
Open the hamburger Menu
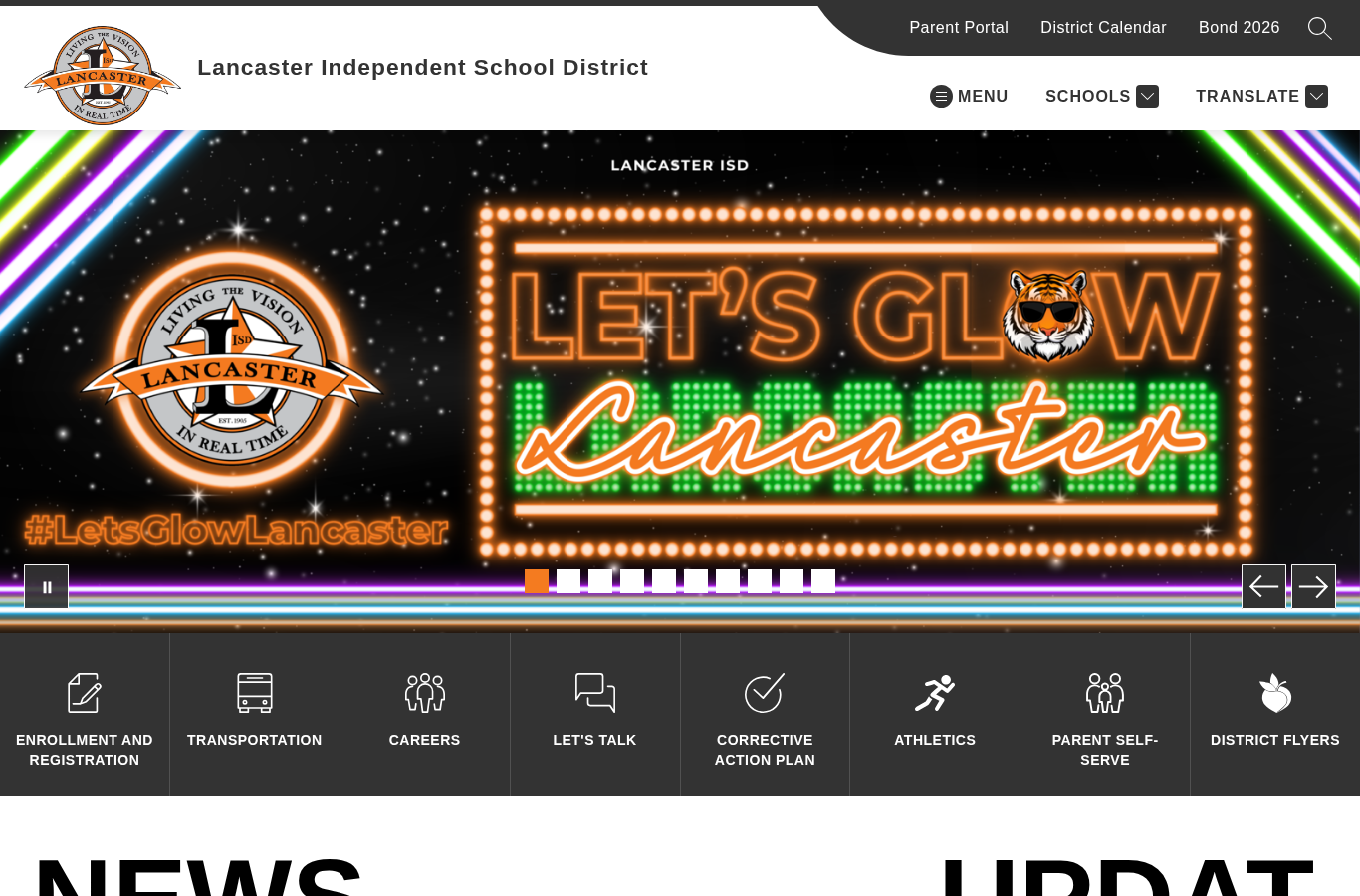(x=969, y=96)
